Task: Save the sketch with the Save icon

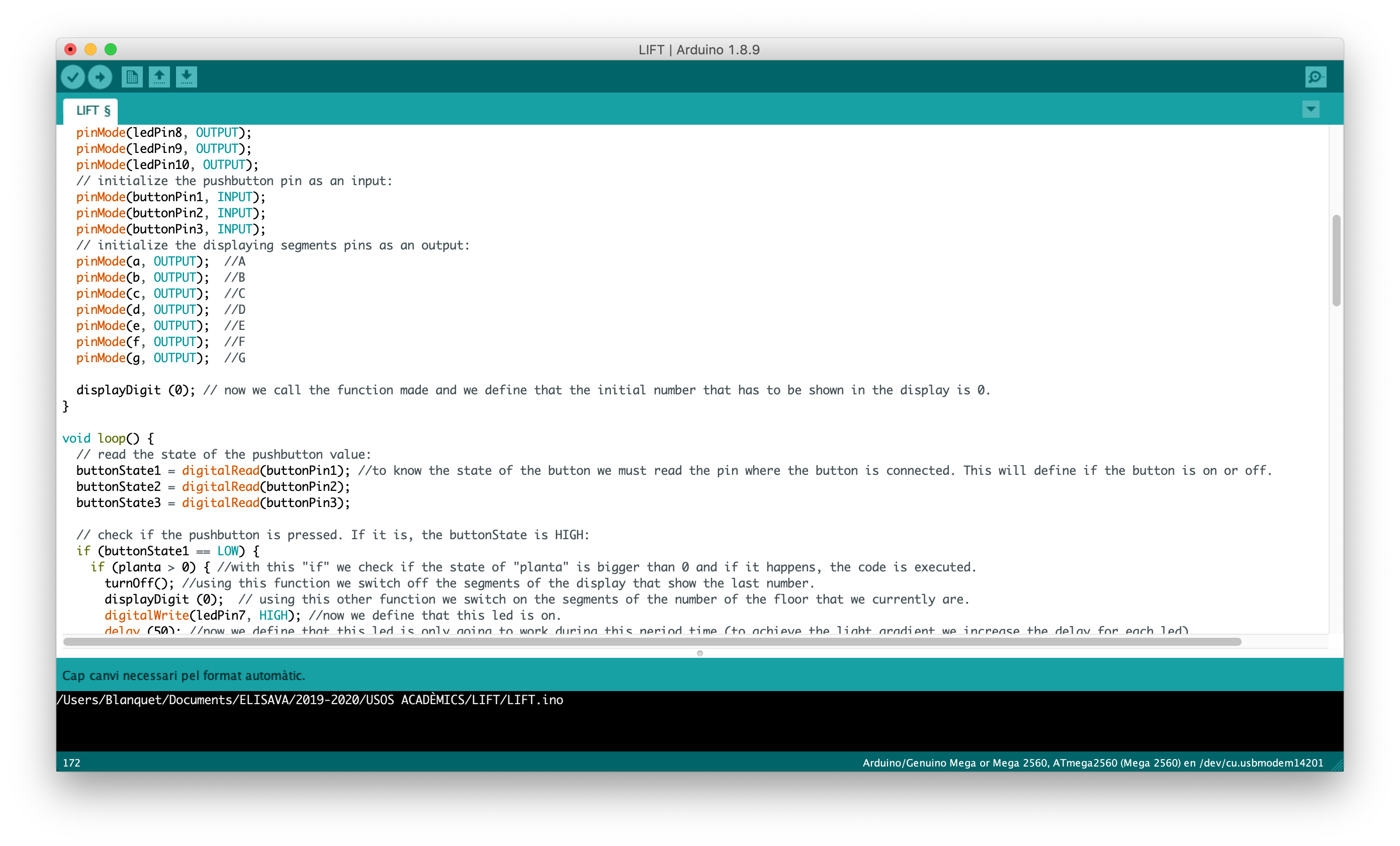Action: click(x=187, y=76)
